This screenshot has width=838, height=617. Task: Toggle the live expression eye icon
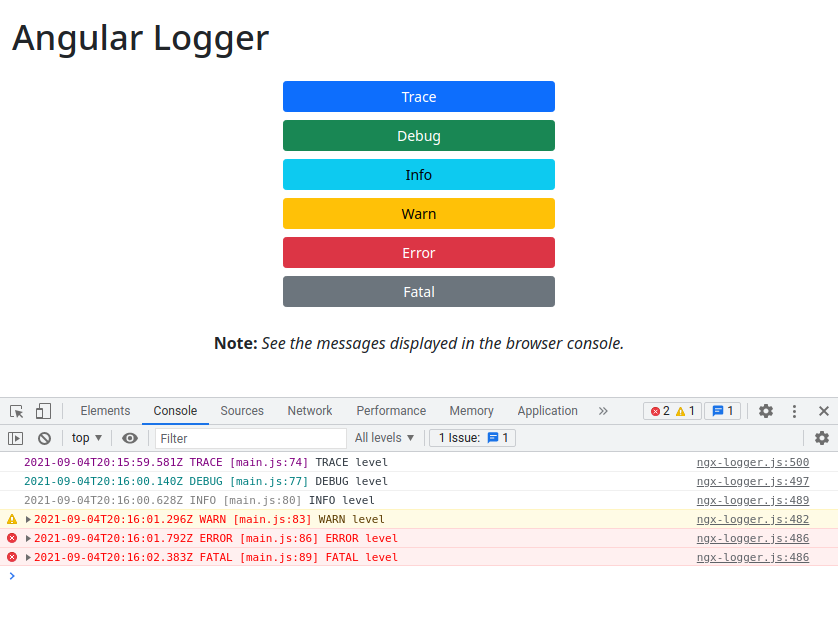tap(129, 438)
